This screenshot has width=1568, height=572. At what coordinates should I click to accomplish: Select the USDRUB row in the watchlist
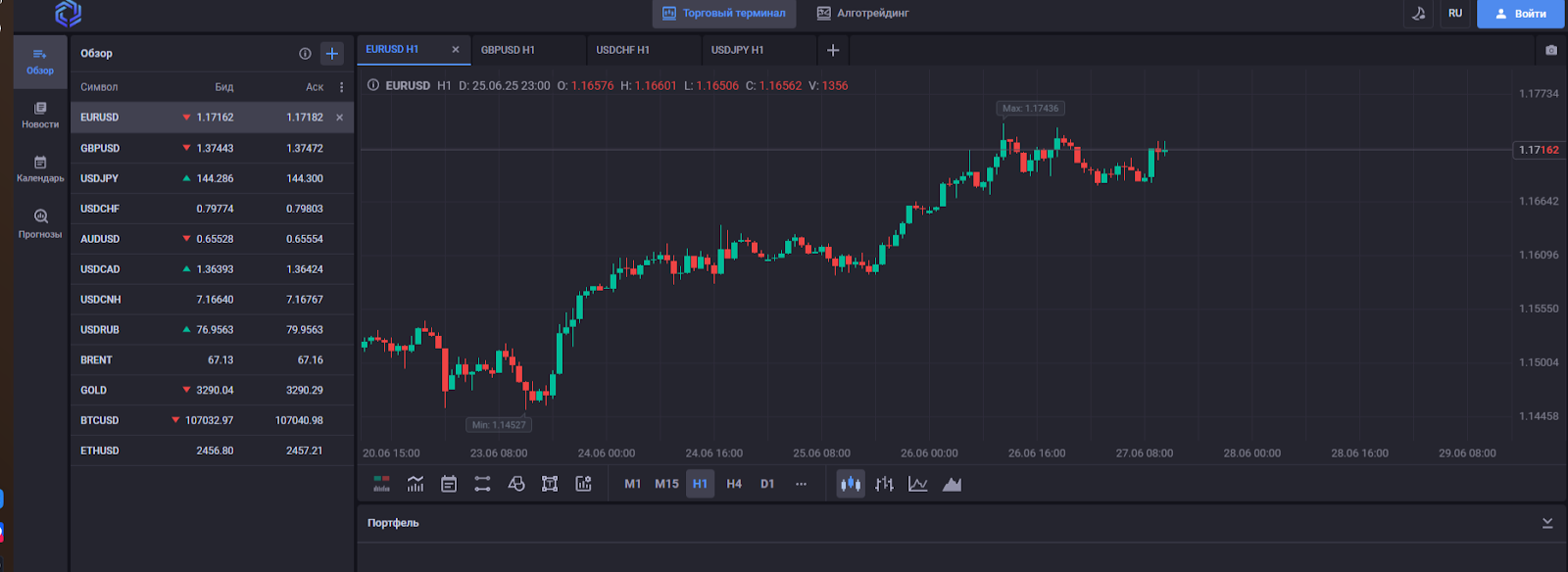click(x=212, y=330)
